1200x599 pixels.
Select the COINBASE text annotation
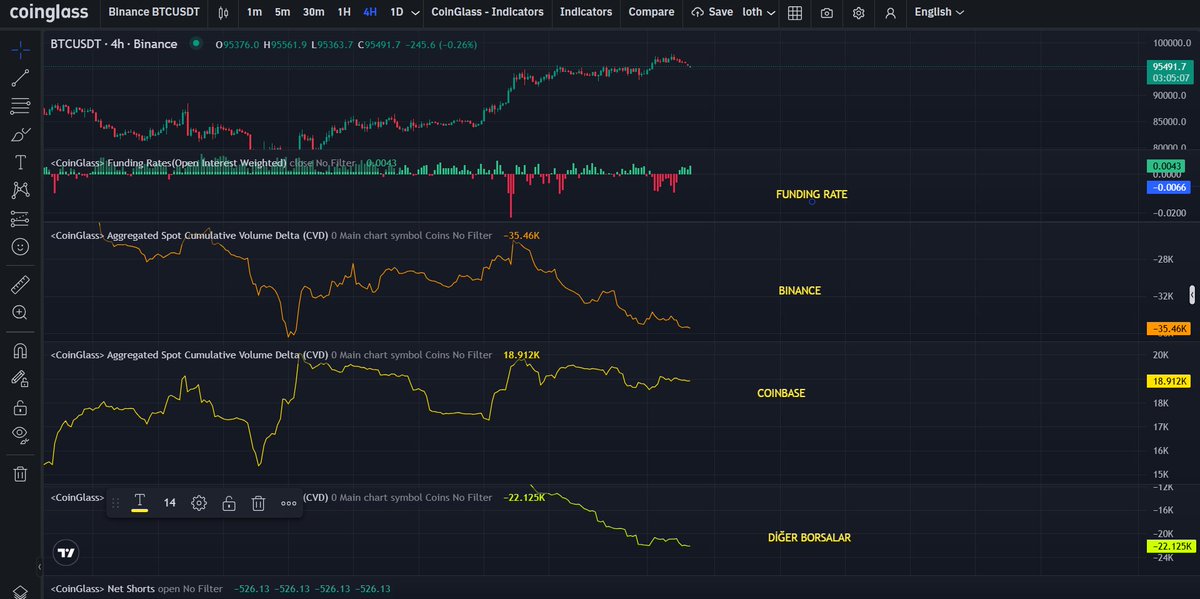(781, 394)
